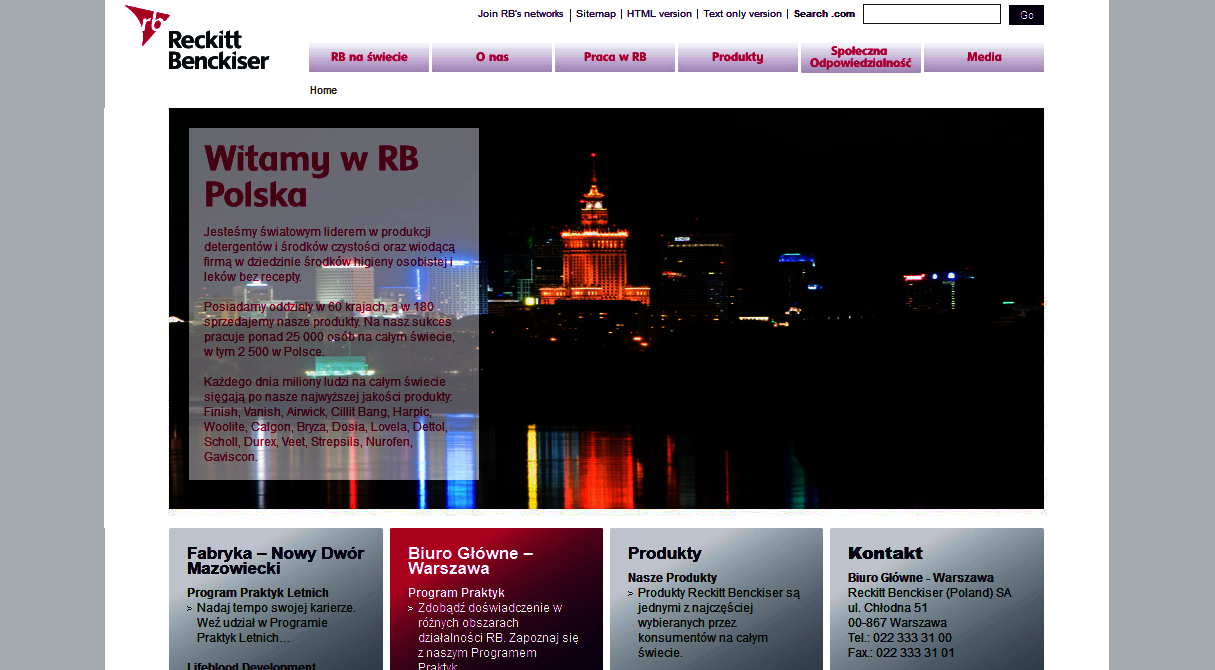This screenshot has height=670, width=1215.
Task: Switch to HTML version
Action: pyautogui.click(x=659, y=14)
